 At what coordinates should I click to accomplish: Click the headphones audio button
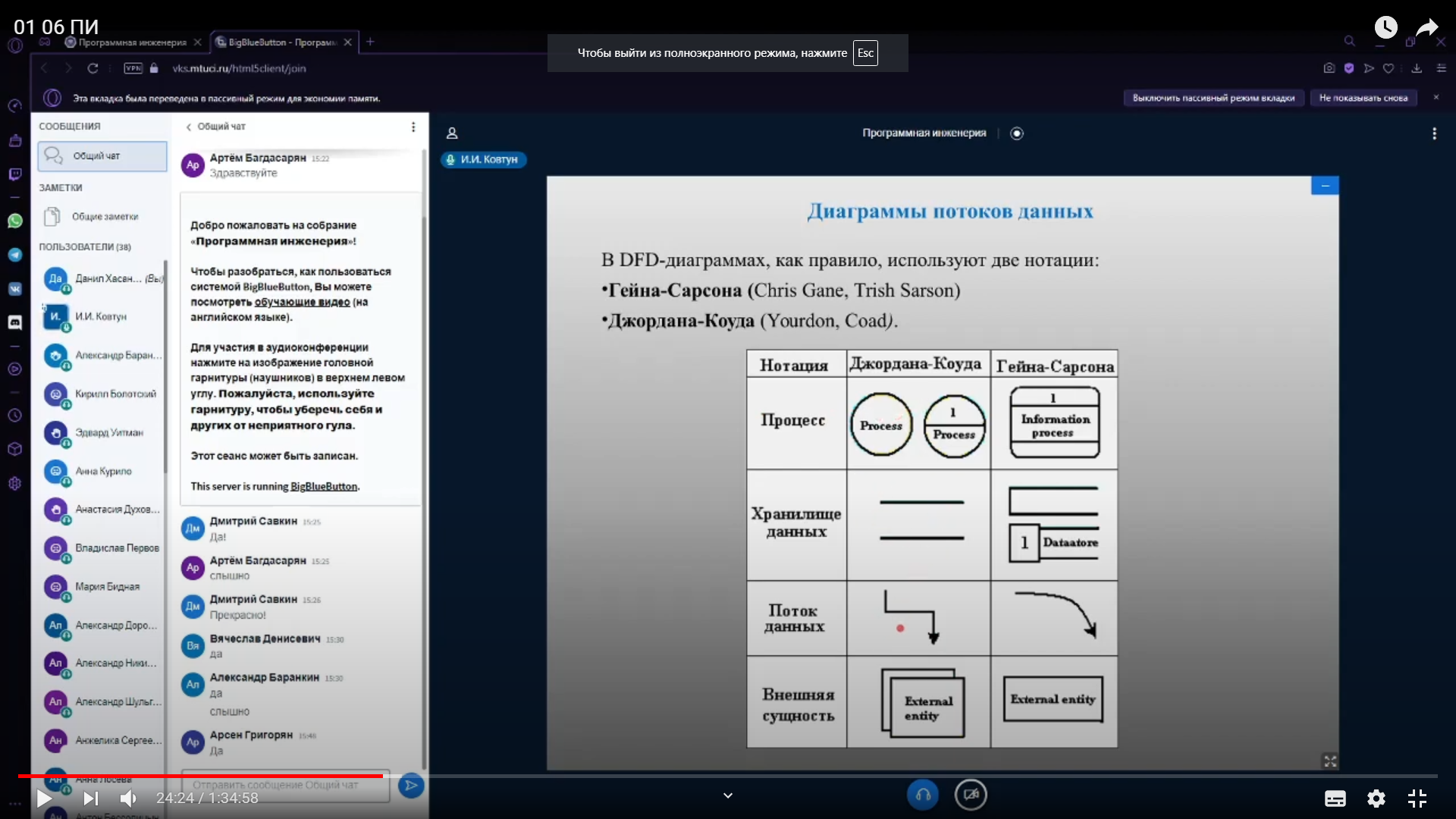[923, 795]
